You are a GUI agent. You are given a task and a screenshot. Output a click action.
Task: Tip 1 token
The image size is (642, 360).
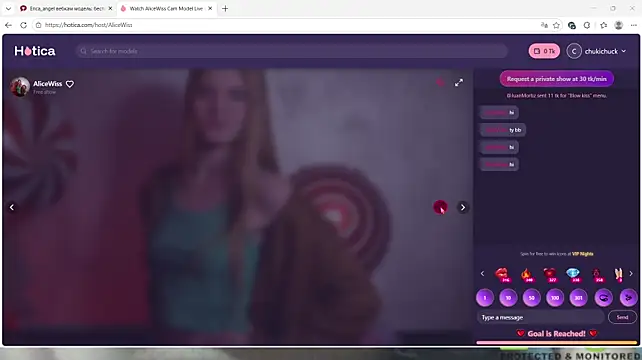(x=485, y=298)
